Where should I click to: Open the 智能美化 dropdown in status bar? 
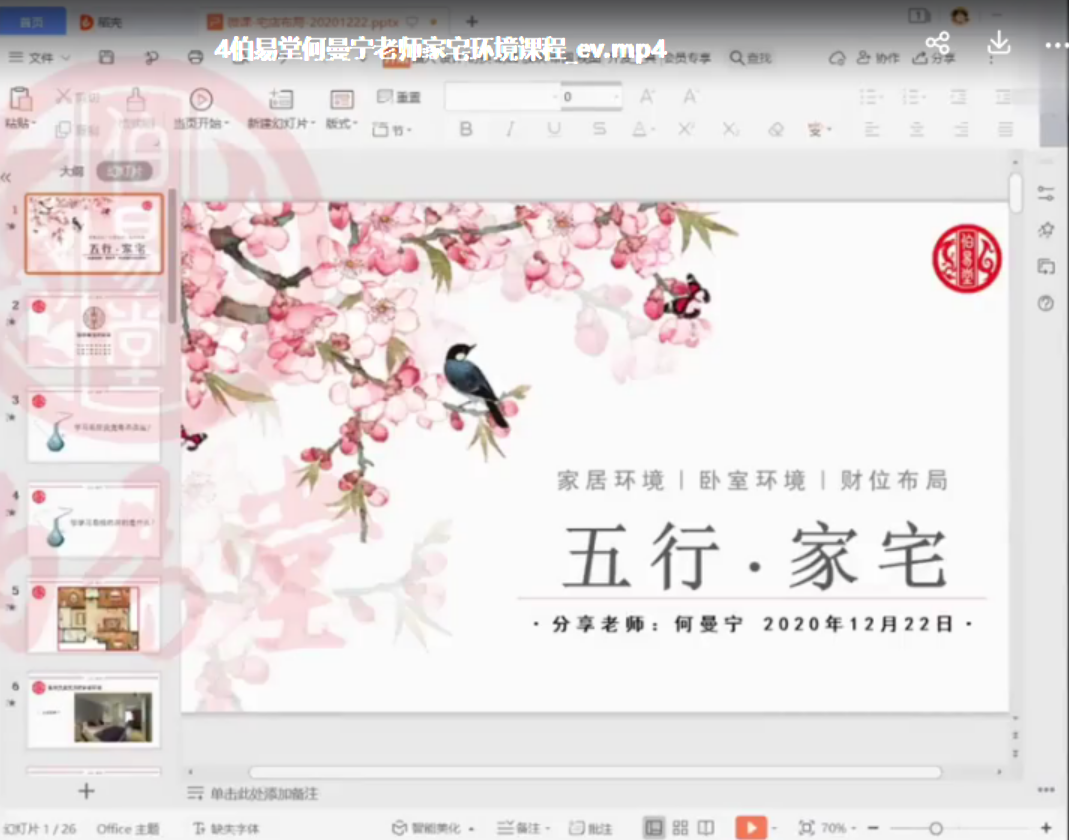(x=471, y=828)
